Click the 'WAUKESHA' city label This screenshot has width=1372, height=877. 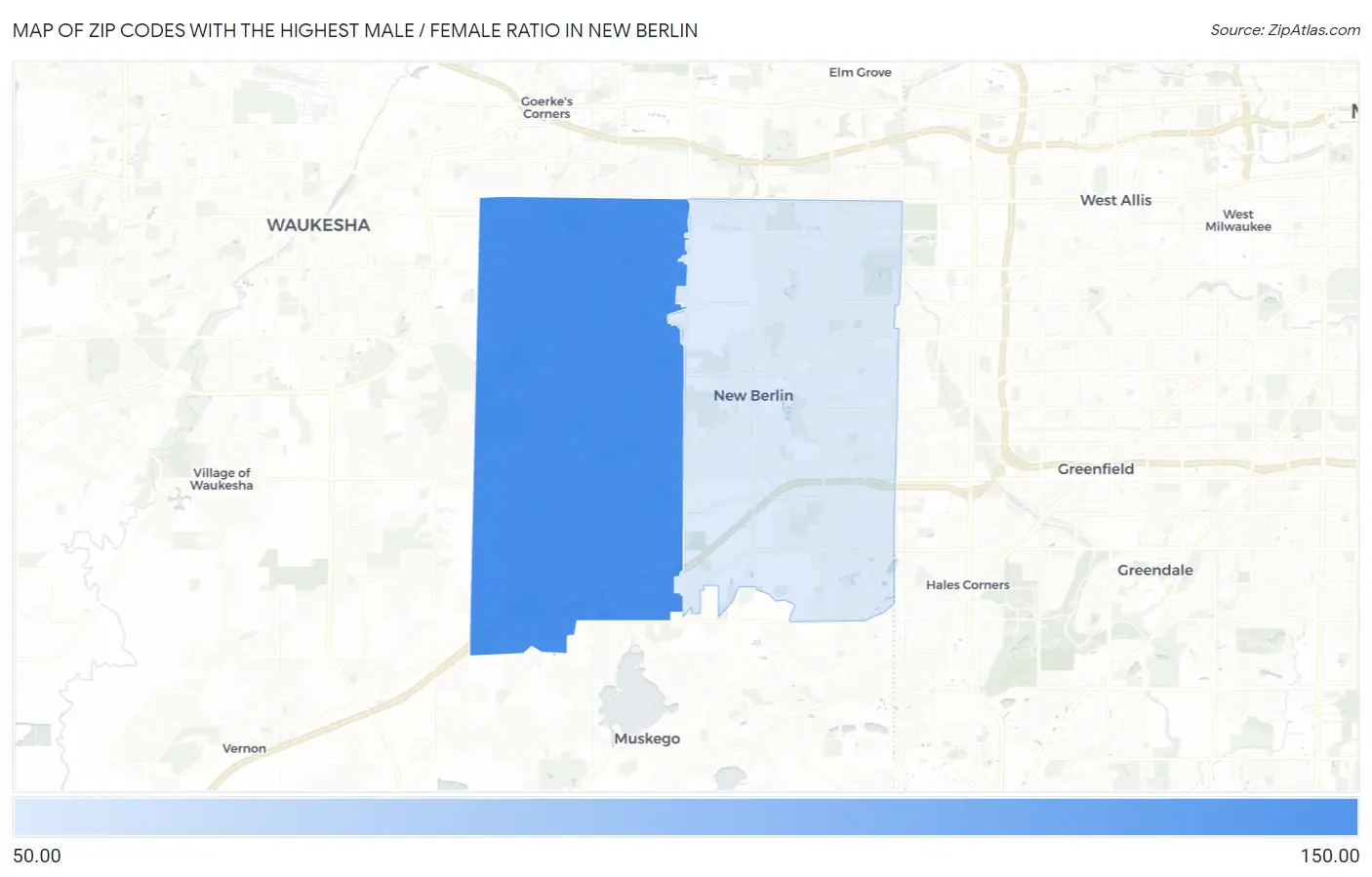pos(318,224)
